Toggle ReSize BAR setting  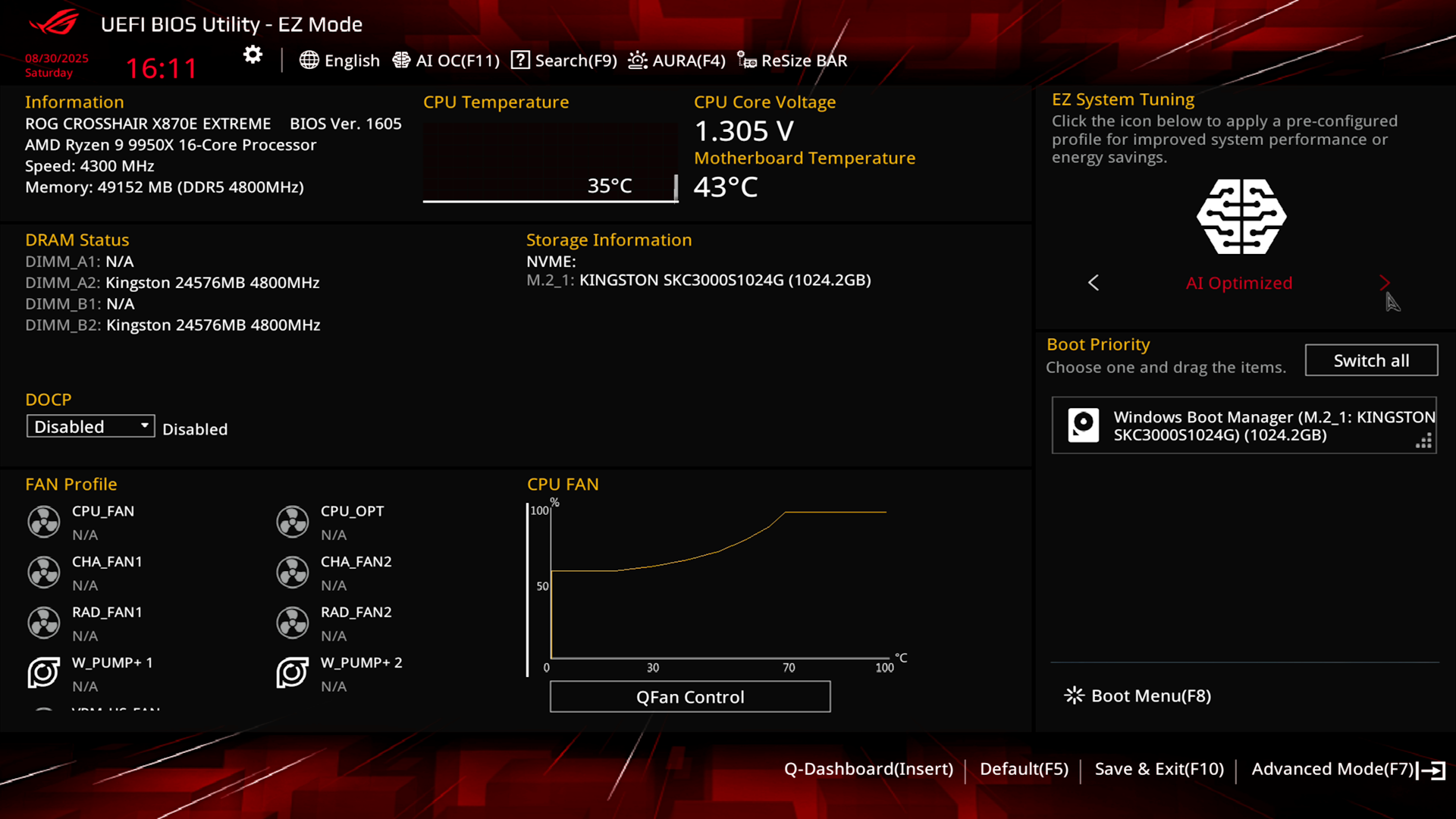[x=792, y=61]
